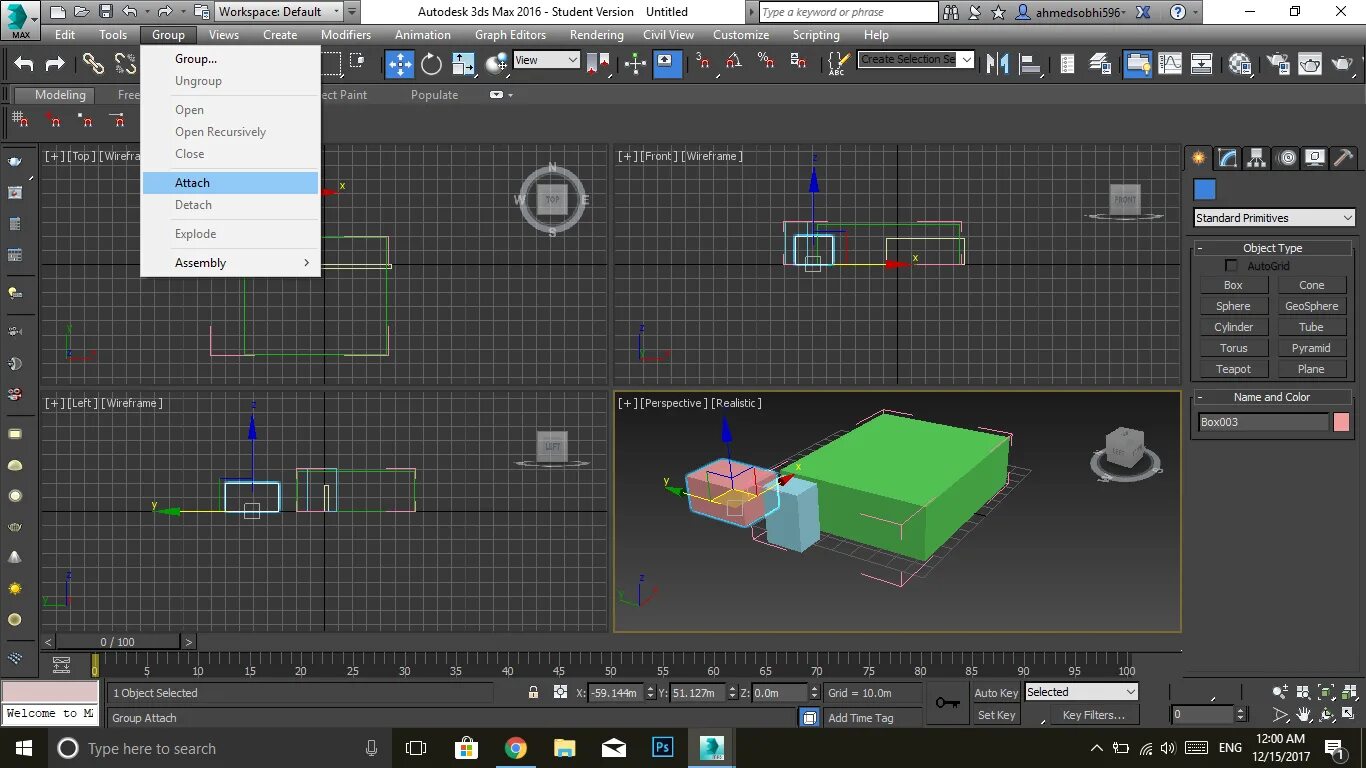
Task: Click the Render teapot icon
Action: coord(1342,64)
